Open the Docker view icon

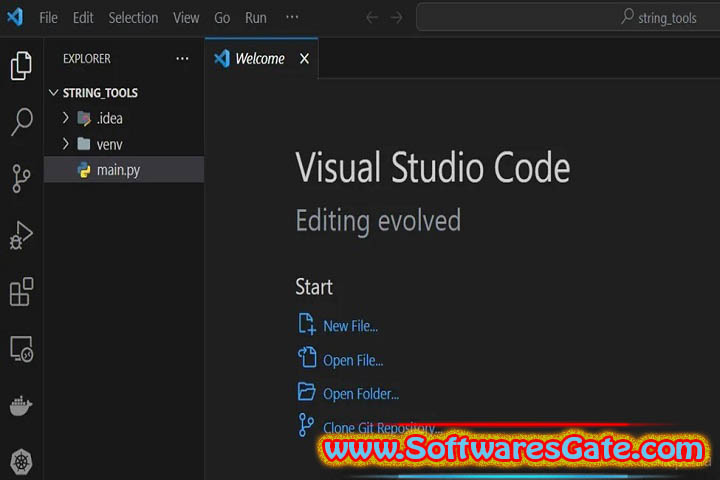[21, 405]
